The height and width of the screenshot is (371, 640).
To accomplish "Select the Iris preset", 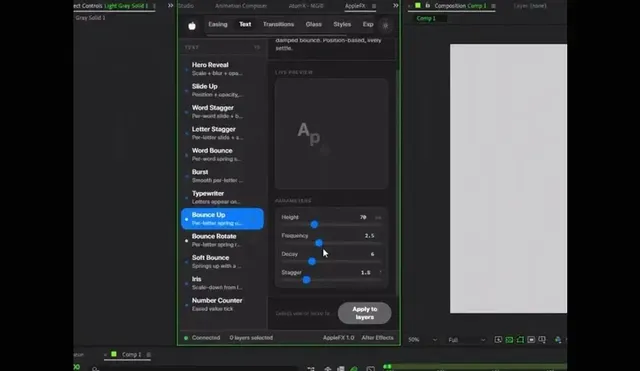I will [222, 283].
